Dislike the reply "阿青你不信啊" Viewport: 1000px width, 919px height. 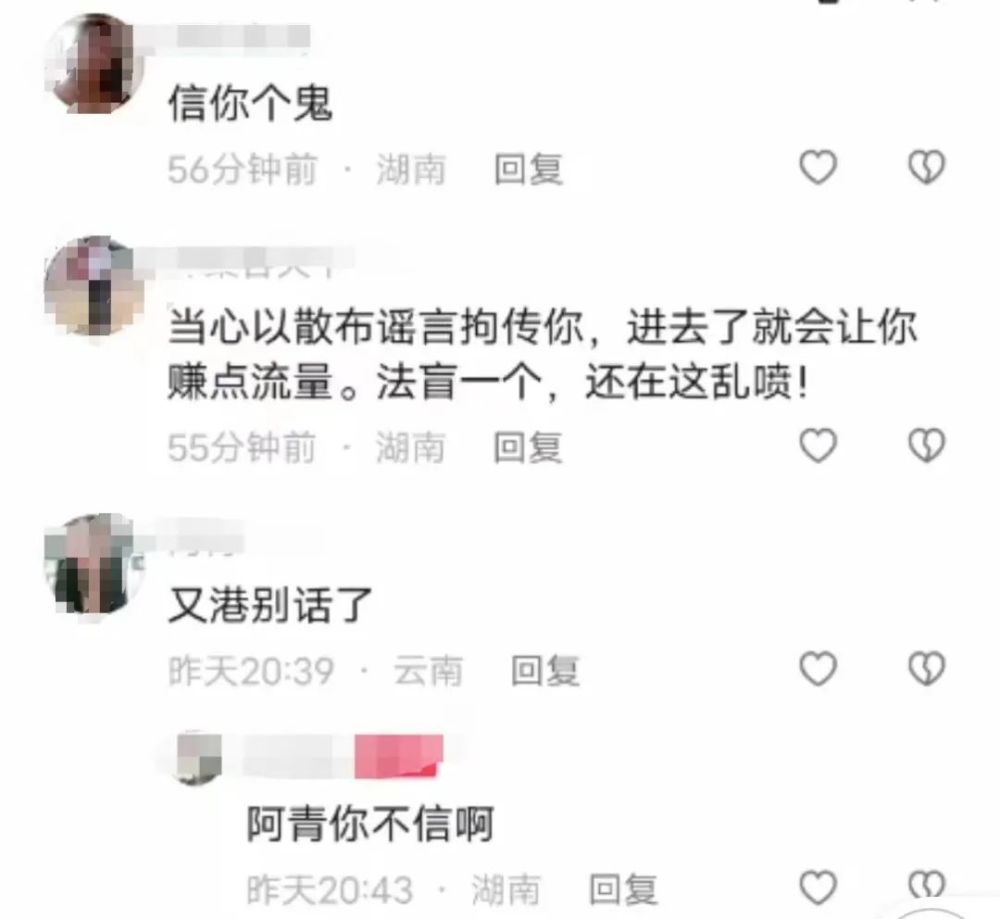pyautogui.click(x=926, y=886)
